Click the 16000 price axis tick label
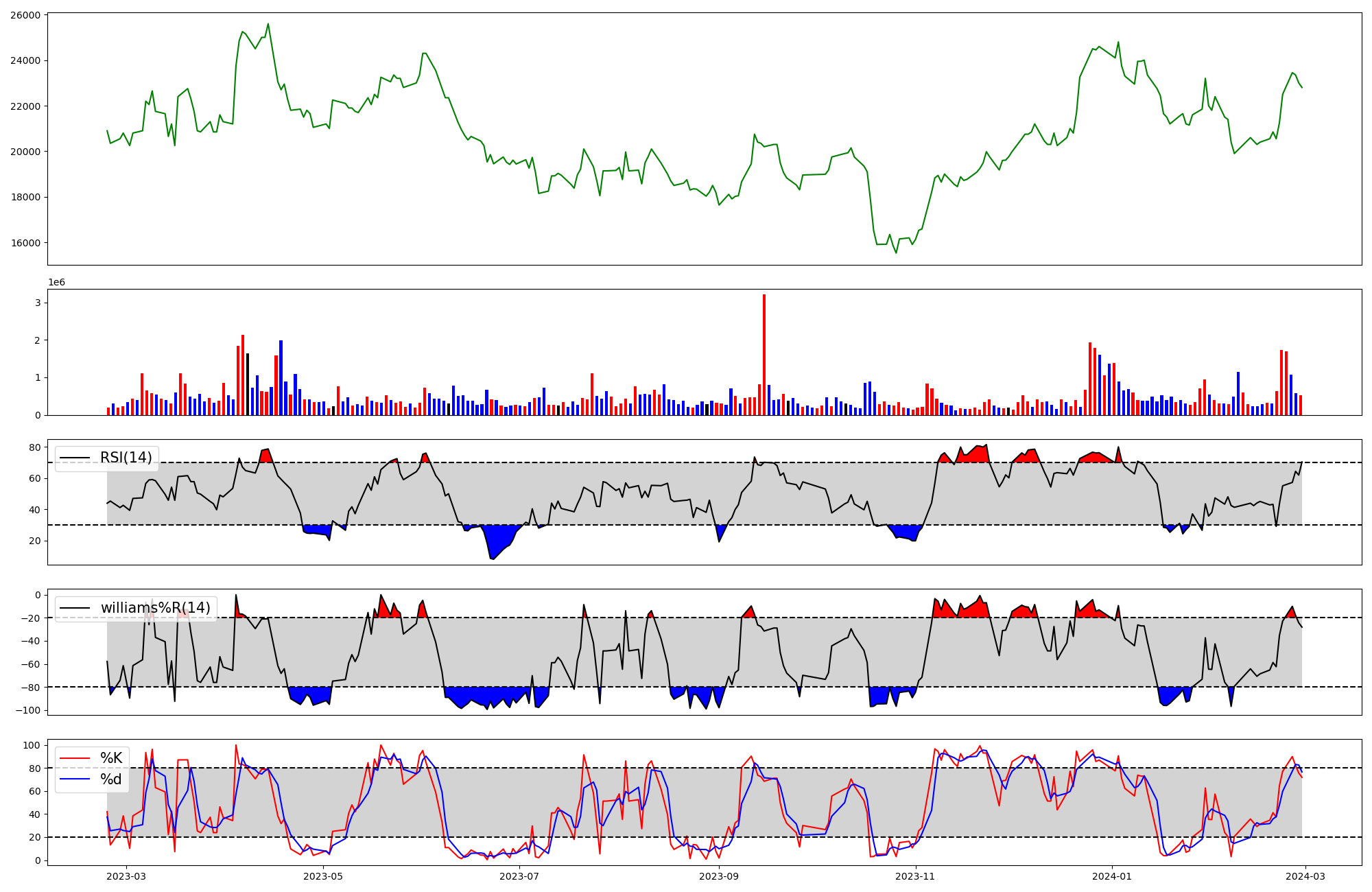The width and height of the screenshot is (1372, 892). tap(25, 243)
